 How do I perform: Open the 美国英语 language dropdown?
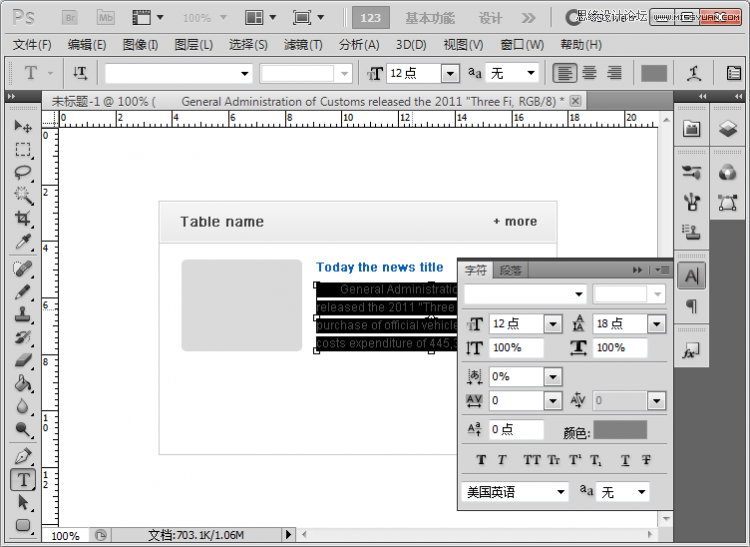[x=561, y=492]
